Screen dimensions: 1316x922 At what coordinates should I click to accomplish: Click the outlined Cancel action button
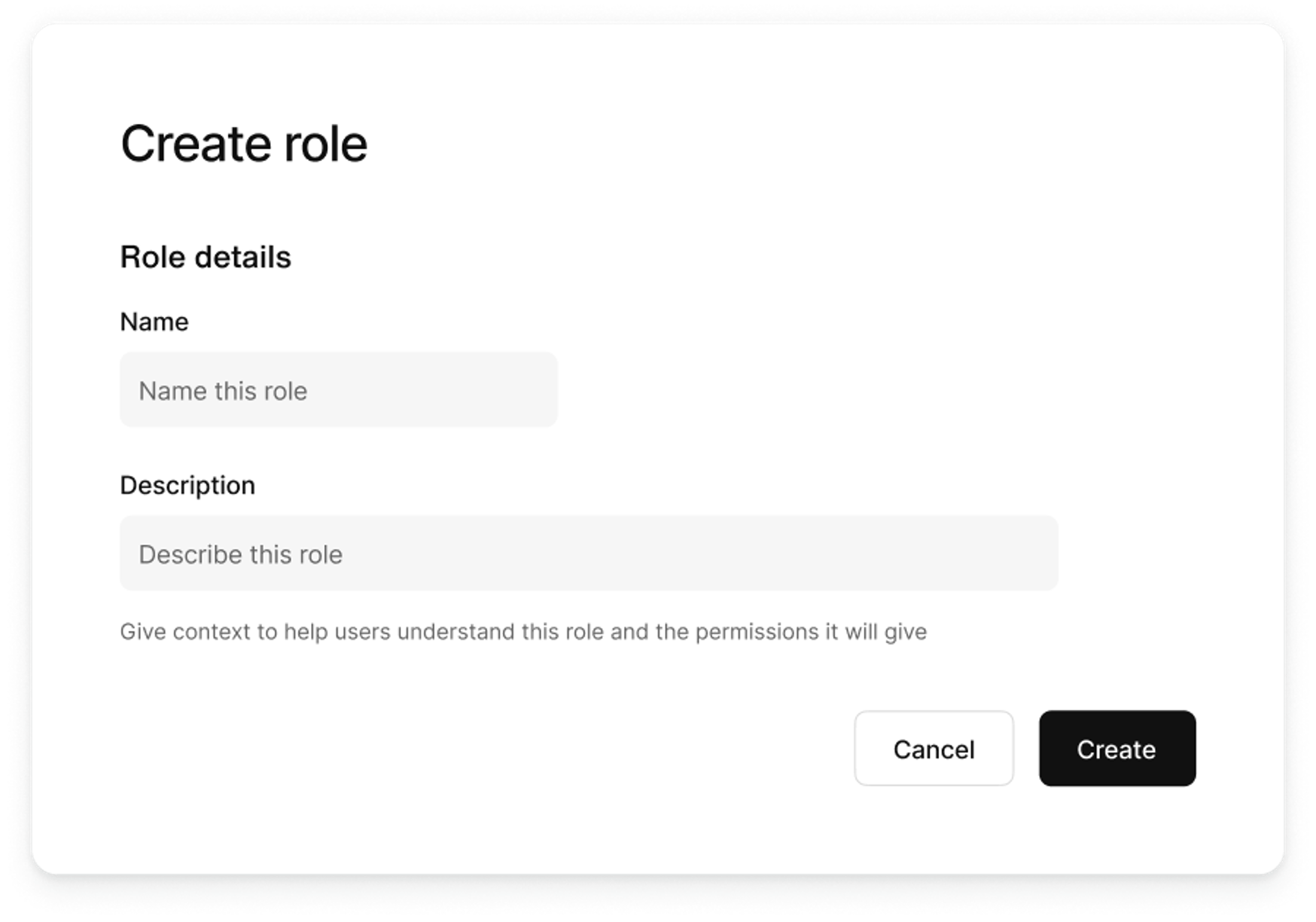pos(934,749)
